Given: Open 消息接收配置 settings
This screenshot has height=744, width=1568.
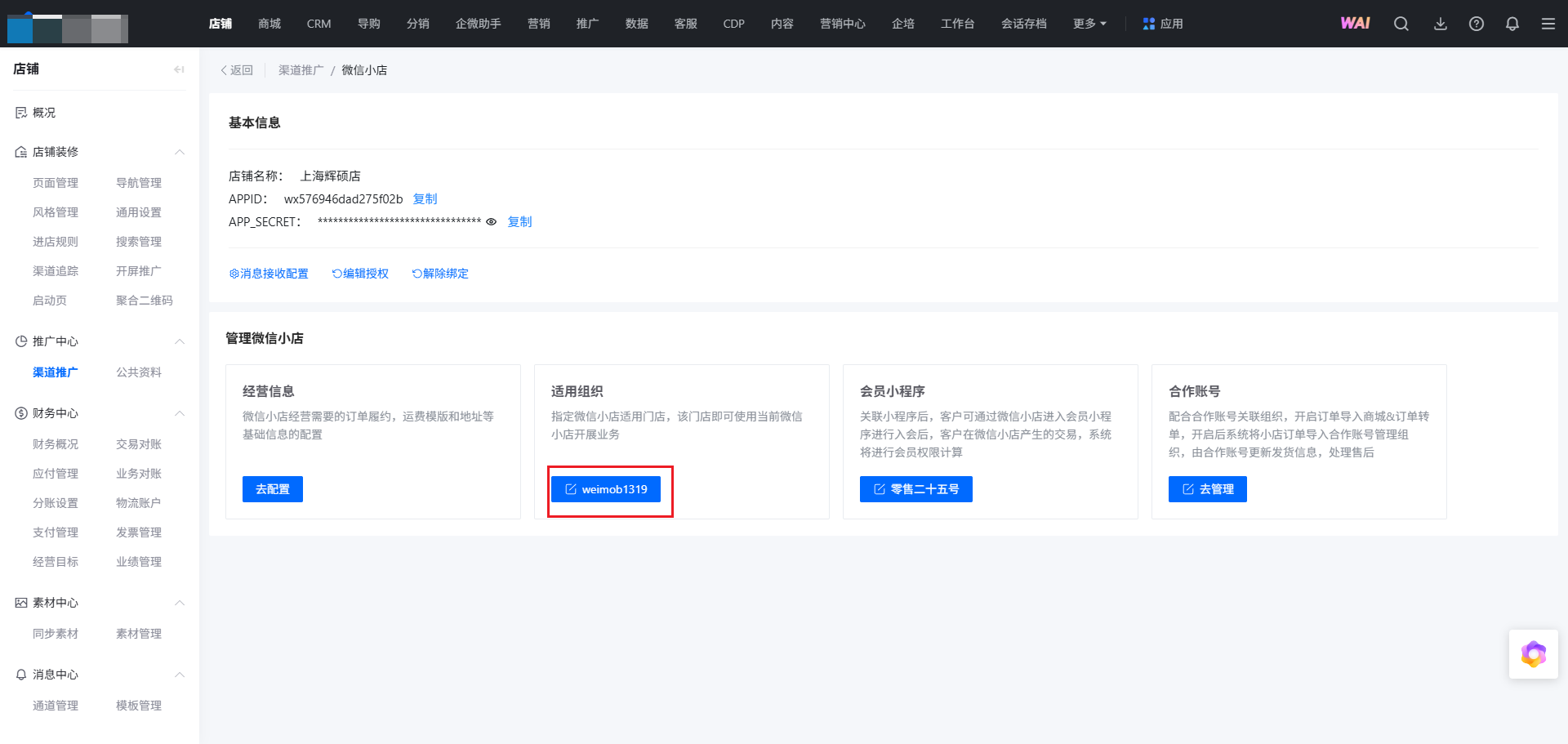Looking at the screenshot, I should [x=269, y=274].
